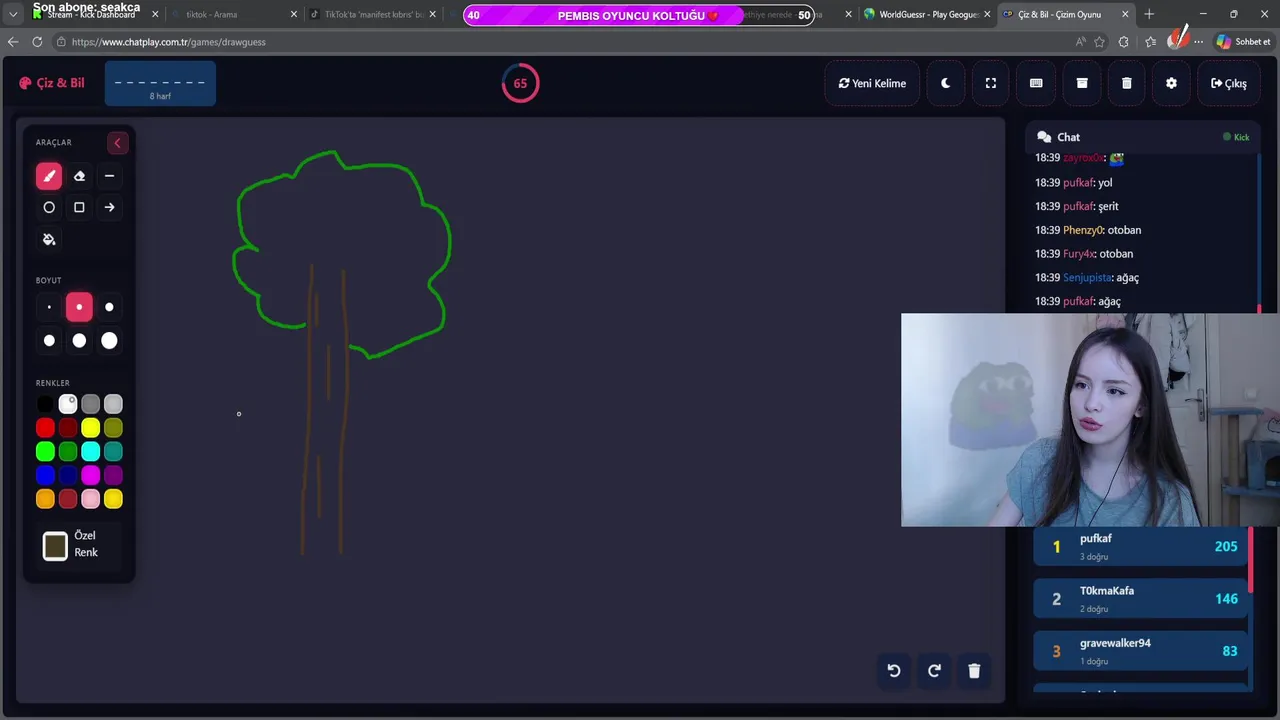The image size is (1280, 720).
Task: Click the Çıkış exit button
Action: pos(1228,83)
